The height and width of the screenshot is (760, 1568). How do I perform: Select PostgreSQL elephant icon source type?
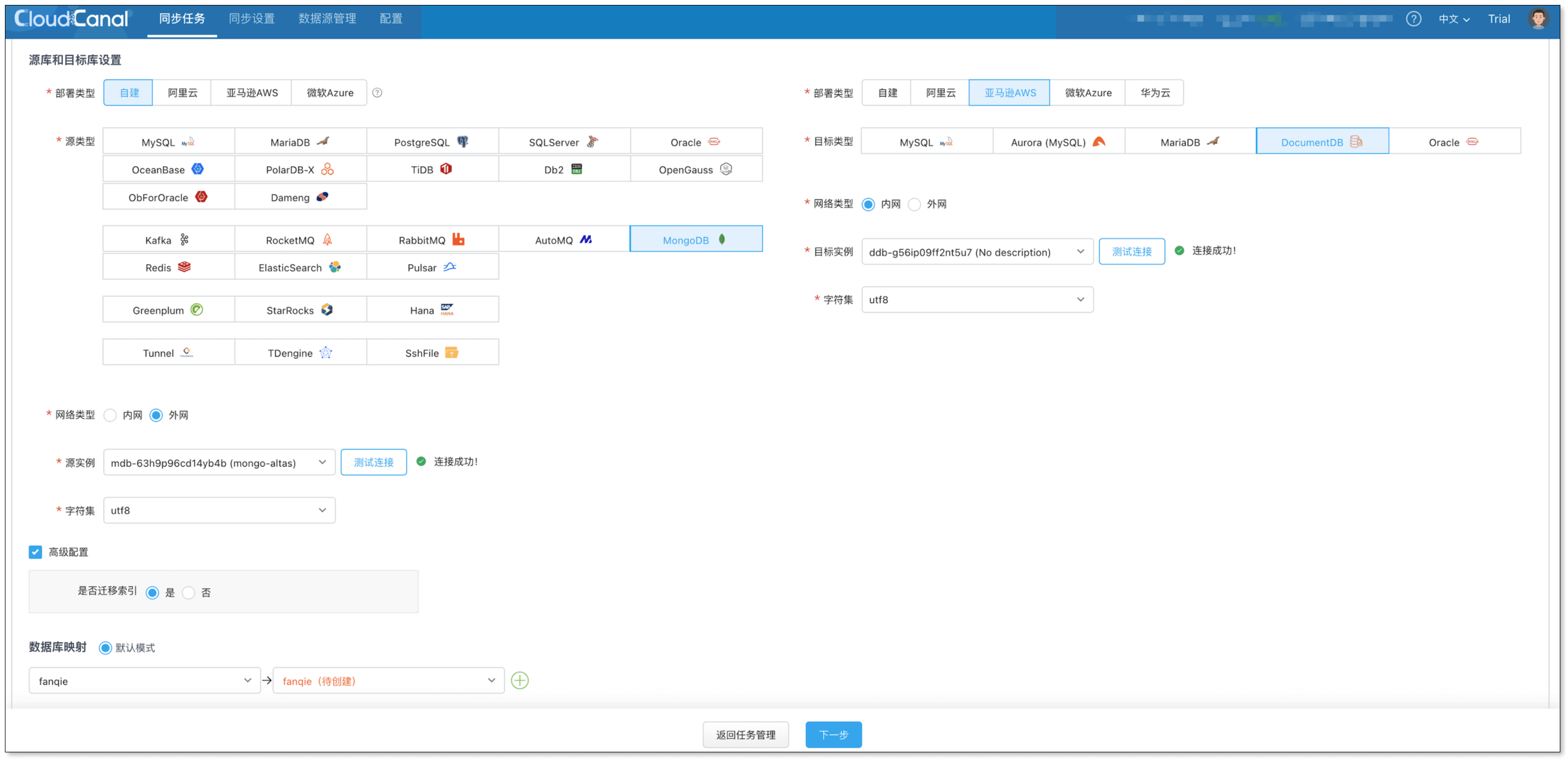[x=463, y=142]
